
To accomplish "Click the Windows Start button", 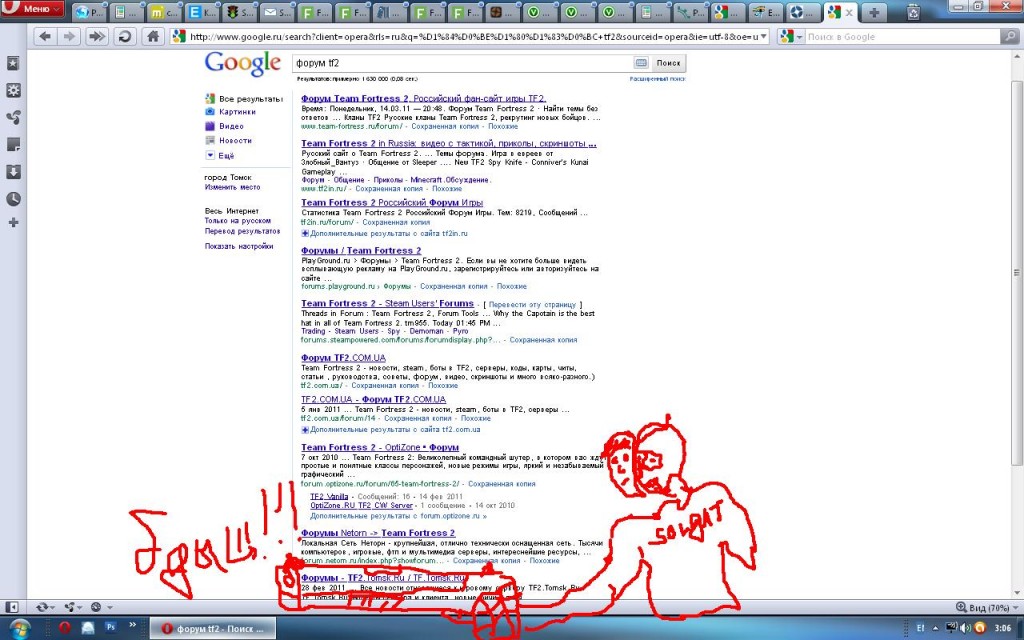I will (x=20, y=628).
